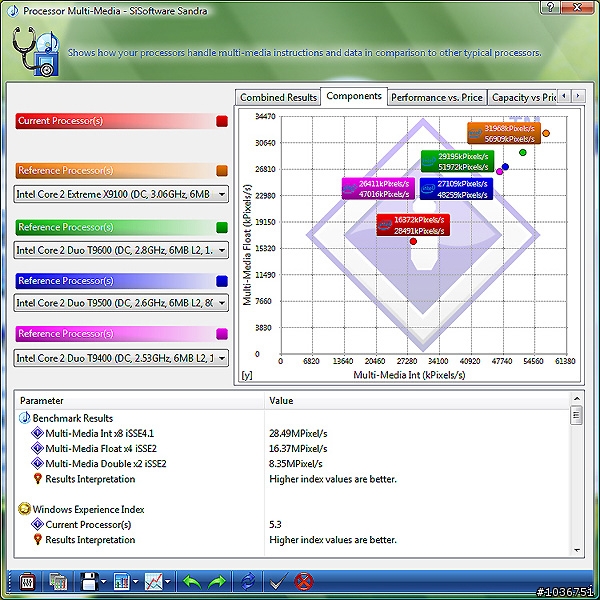
Task: Click the green forward arrow
Action: click(217, 582)
